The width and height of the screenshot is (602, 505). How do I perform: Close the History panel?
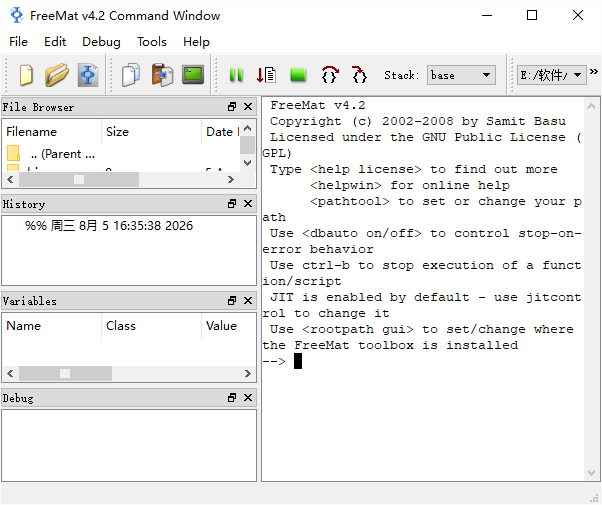pyautogui.click(x=248, y=204)
